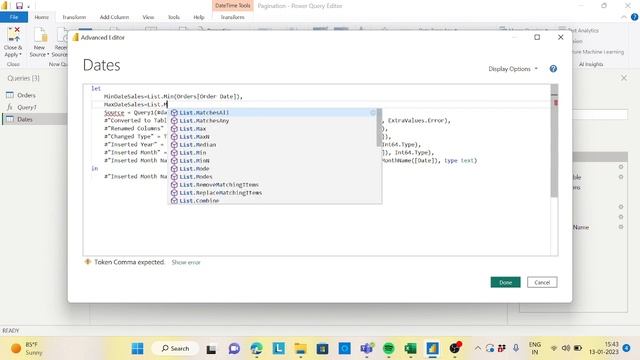Screen dimensions: 640x360
Task: Select List.MatchesAny suggestion
Action: (x=272, y=121)
